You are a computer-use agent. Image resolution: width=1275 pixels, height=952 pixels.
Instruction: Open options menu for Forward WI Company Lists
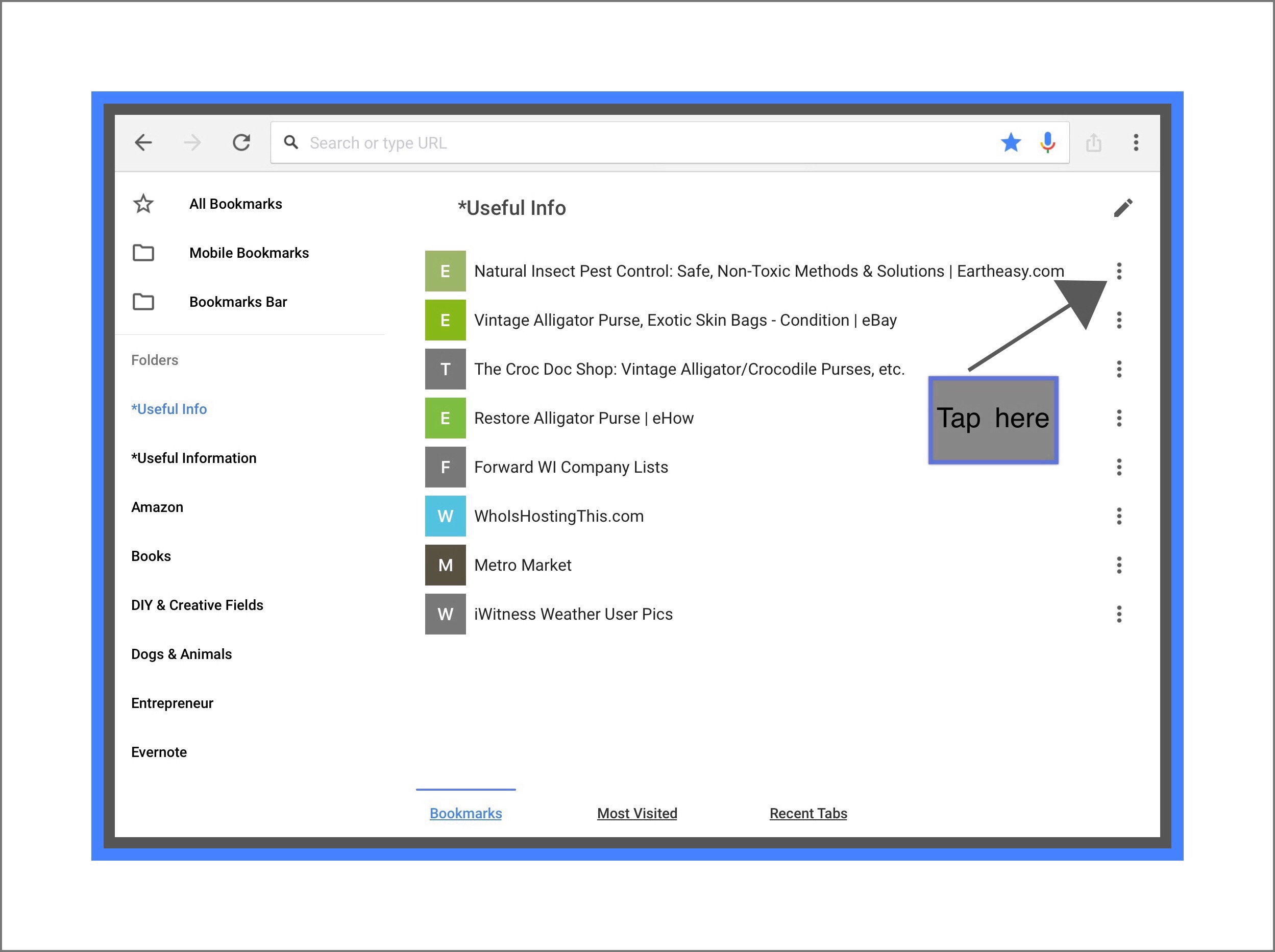tap(1119, 467)
